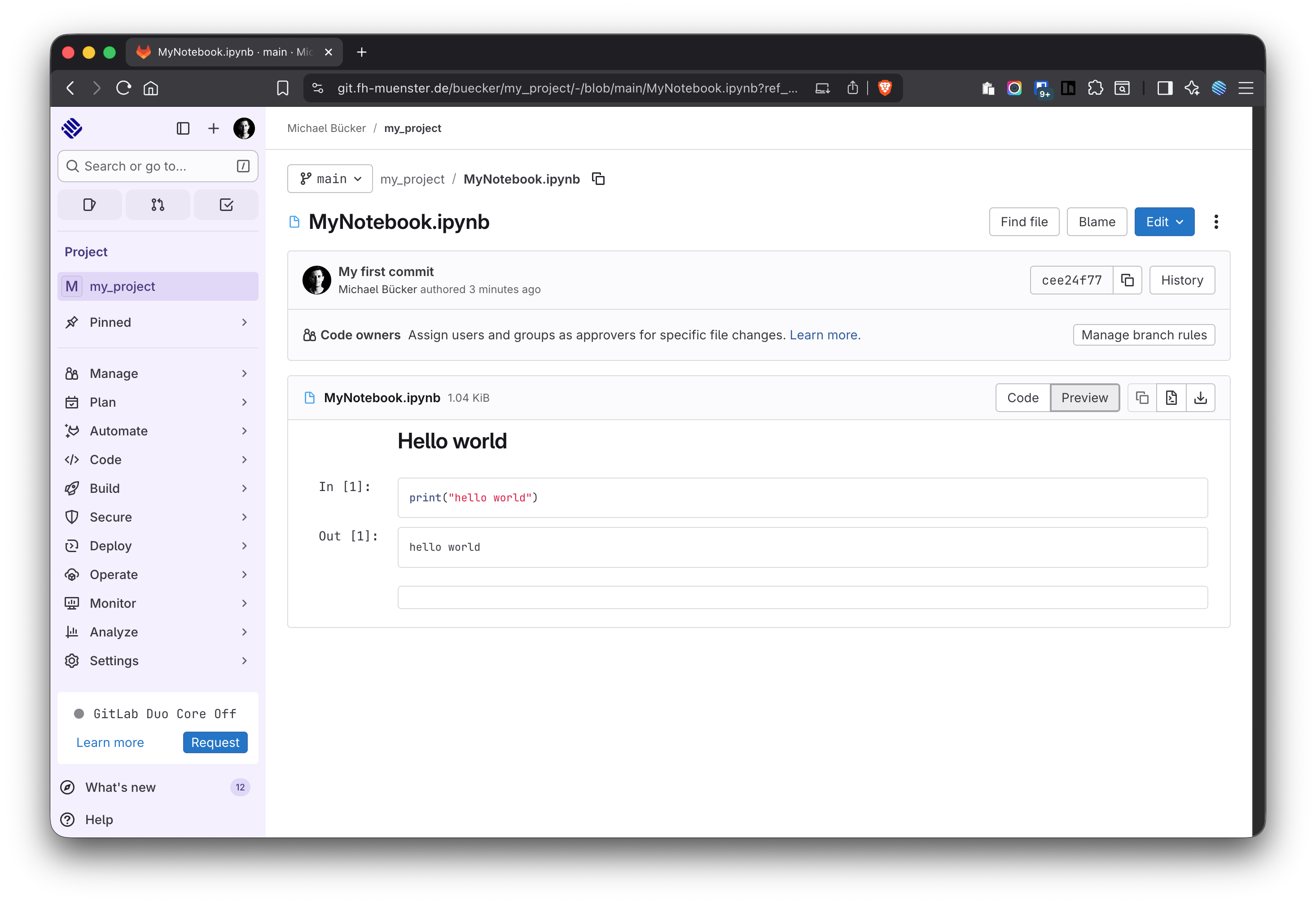
Task: Switch to Code view of notebook
Action: click(1022, 398)
